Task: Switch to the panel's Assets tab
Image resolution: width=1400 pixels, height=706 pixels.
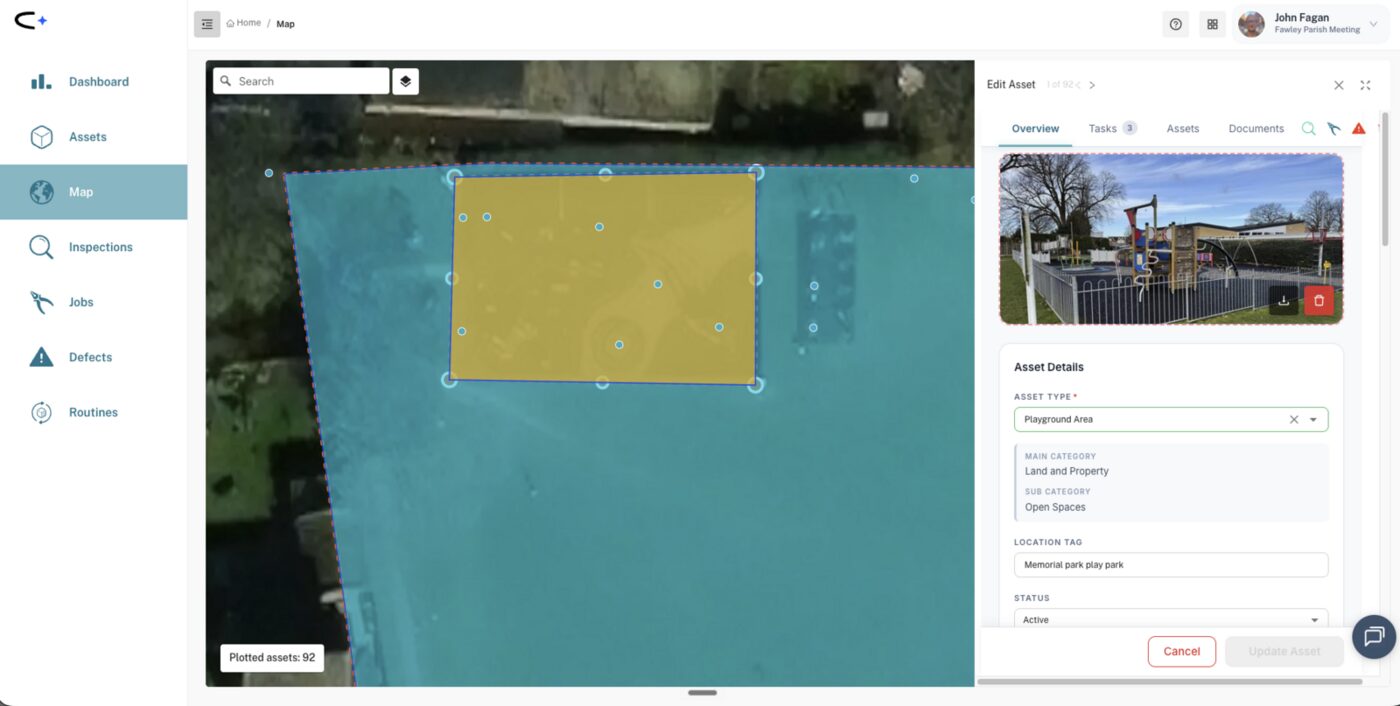Action: pos(1183,129)
